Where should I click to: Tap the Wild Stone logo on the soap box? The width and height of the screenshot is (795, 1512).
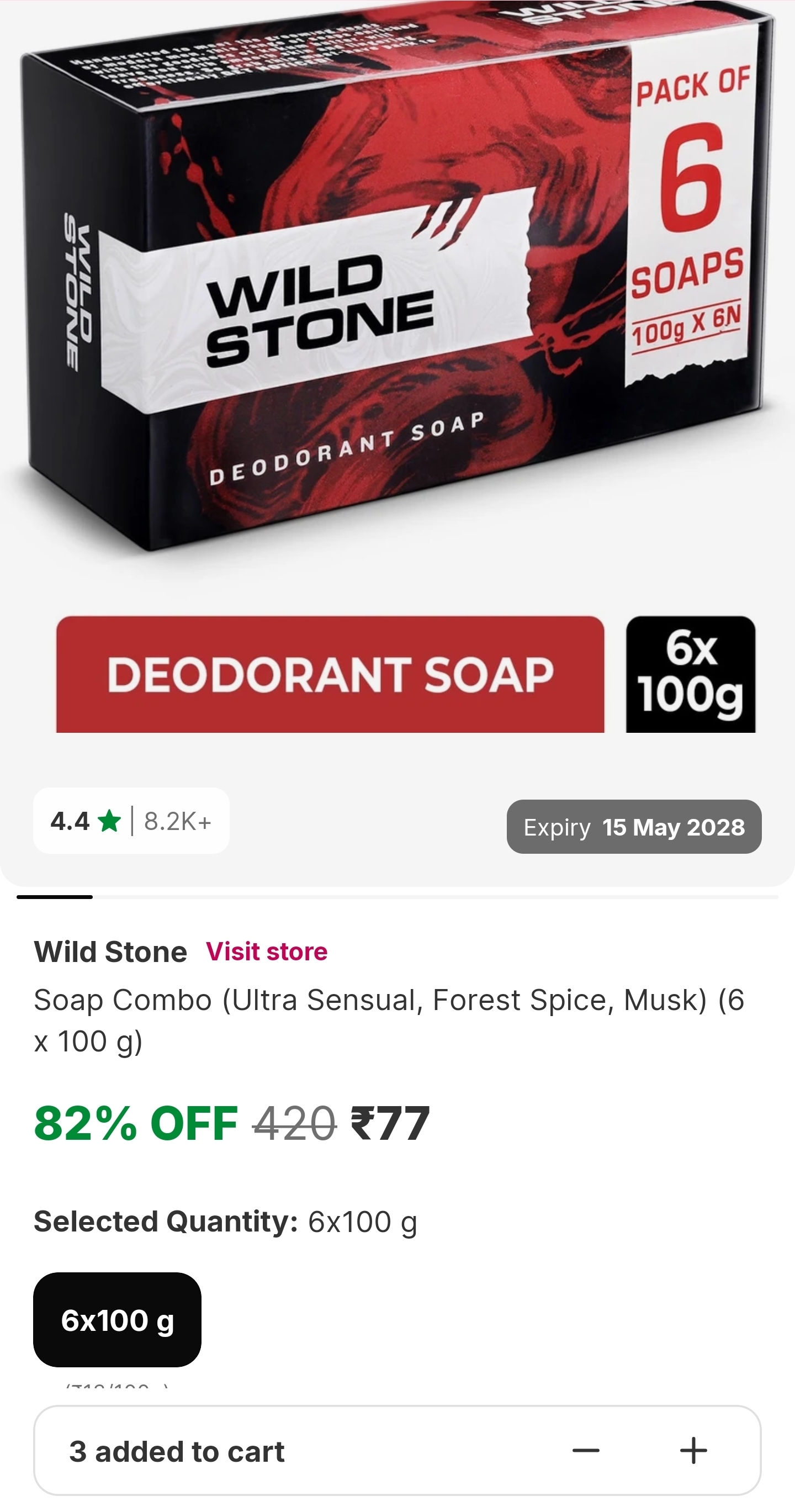(x=320, y=311)
